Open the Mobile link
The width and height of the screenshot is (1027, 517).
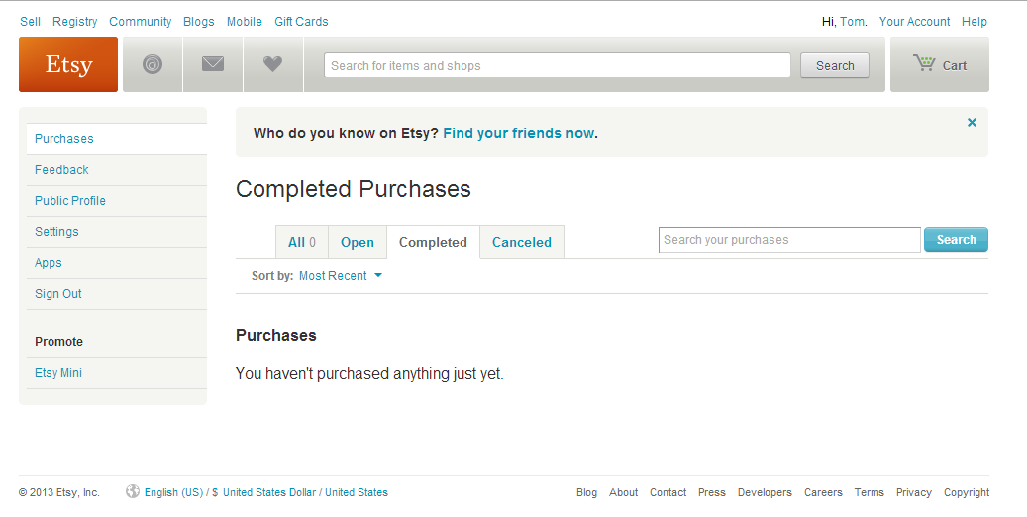pyautogui.click(x=244, y=22)
